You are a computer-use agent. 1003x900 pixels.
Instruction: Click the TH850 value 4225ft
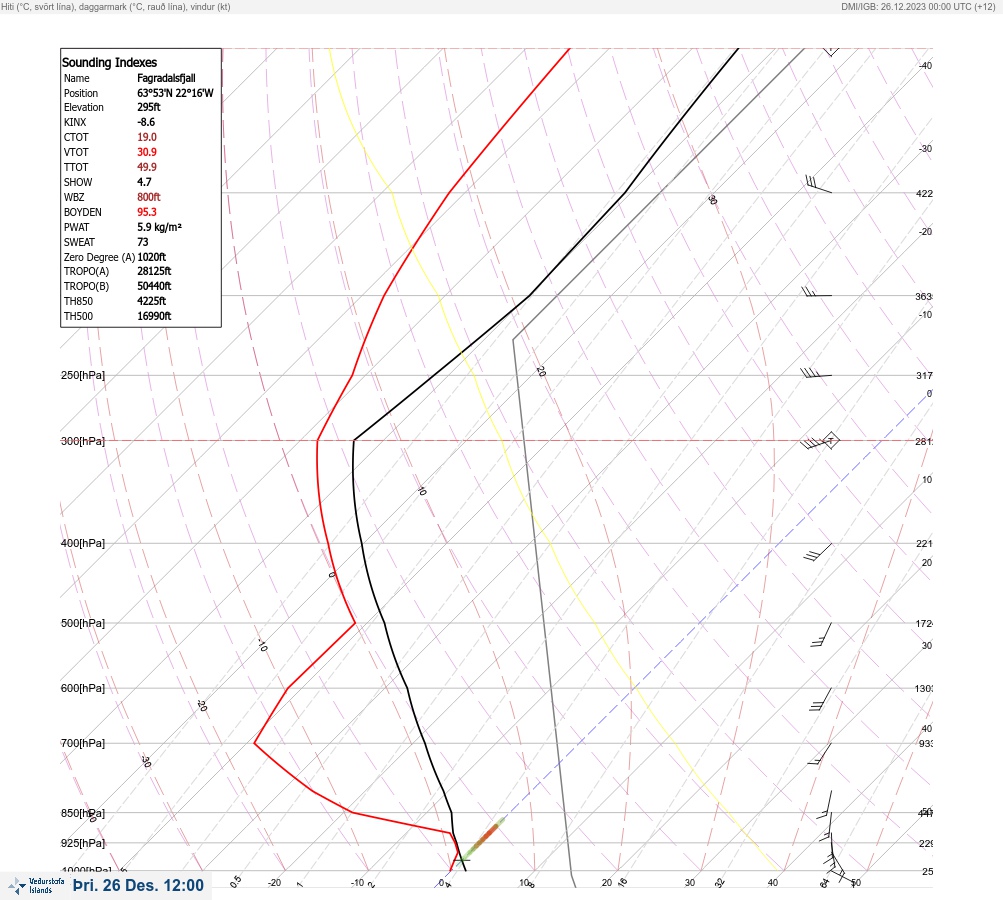coord(152,301)
